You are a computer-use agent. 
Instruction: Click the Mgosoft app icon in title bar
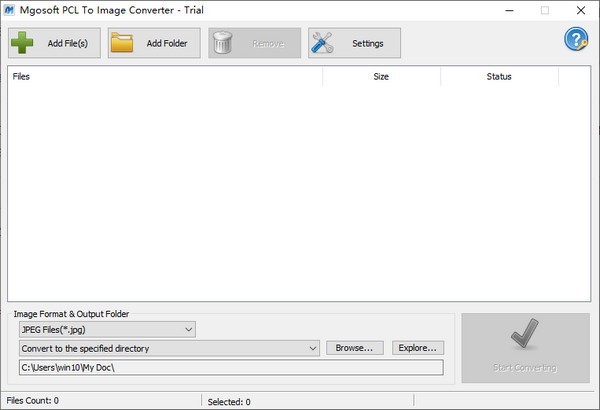coord(9,10)
